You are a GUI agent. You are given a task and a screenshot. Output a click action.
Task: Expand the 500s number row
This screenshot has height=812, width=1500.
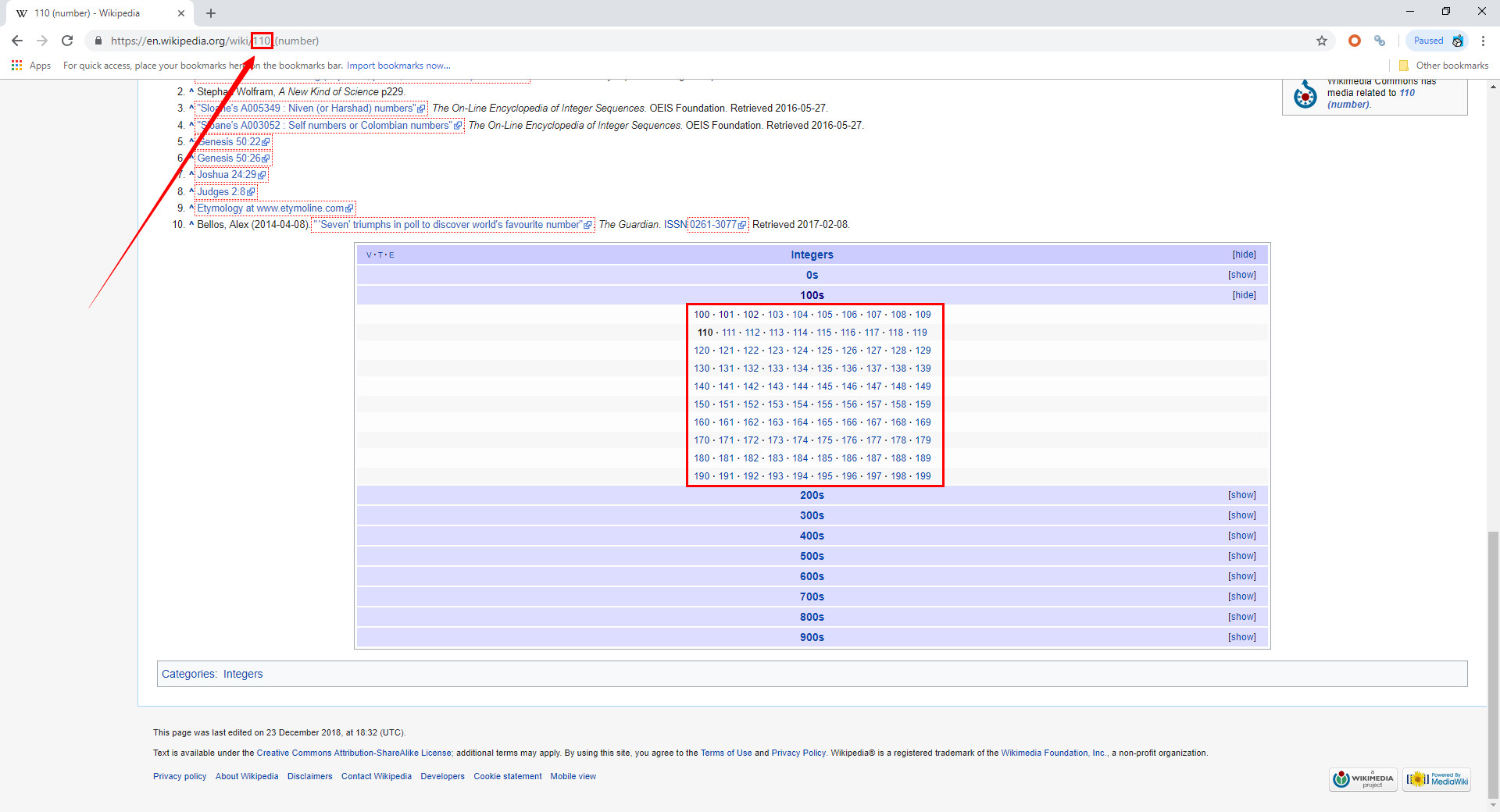click(x=1241, y=556)
